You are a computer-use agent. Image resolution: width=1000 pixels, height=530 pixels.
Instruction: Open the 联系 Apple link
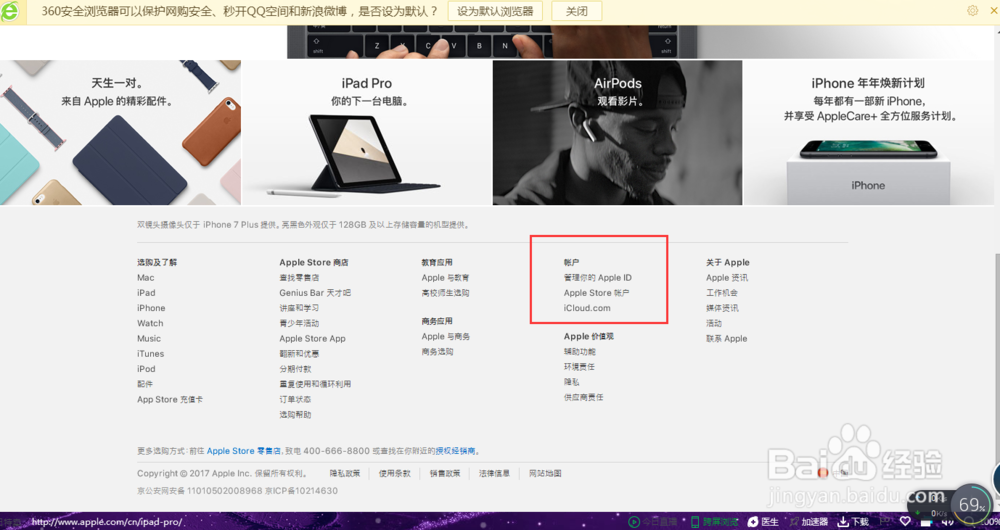click(x=726, y=339)
